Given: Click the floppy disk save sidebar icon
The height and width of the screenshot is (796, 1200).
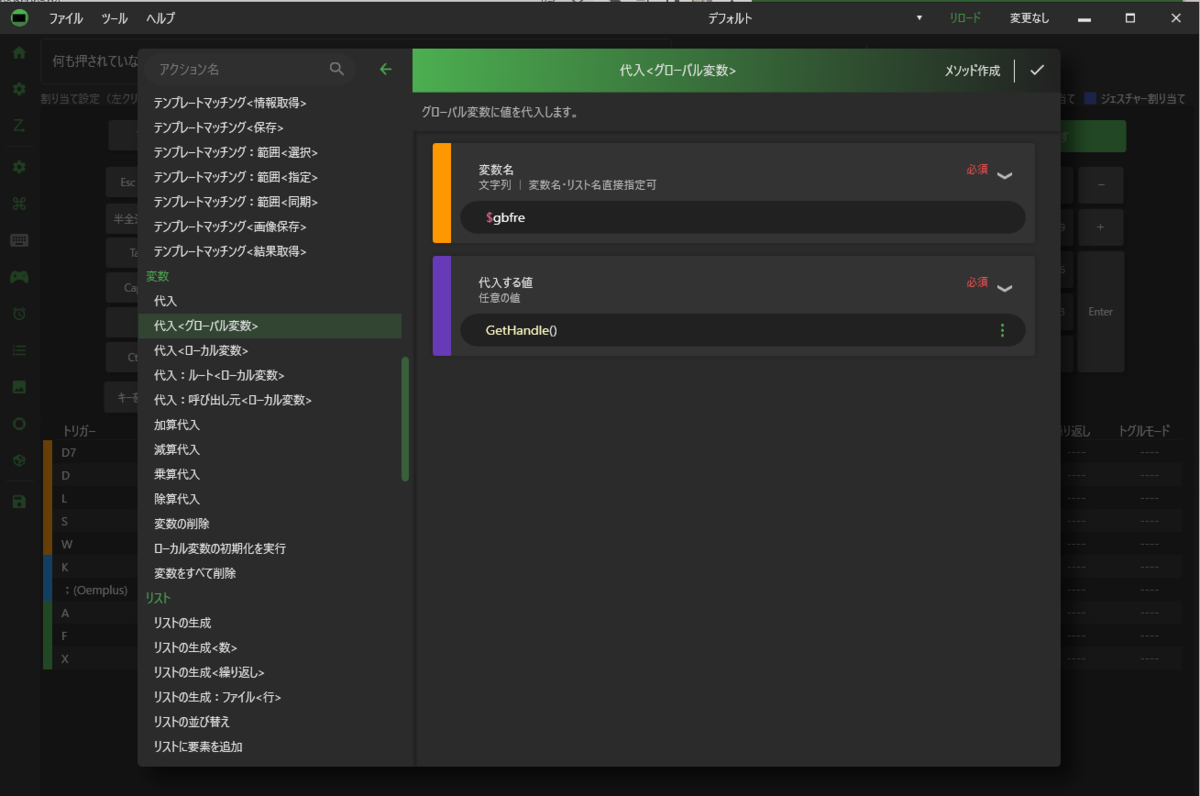Looking at the screenshot, I should point(19,502).
